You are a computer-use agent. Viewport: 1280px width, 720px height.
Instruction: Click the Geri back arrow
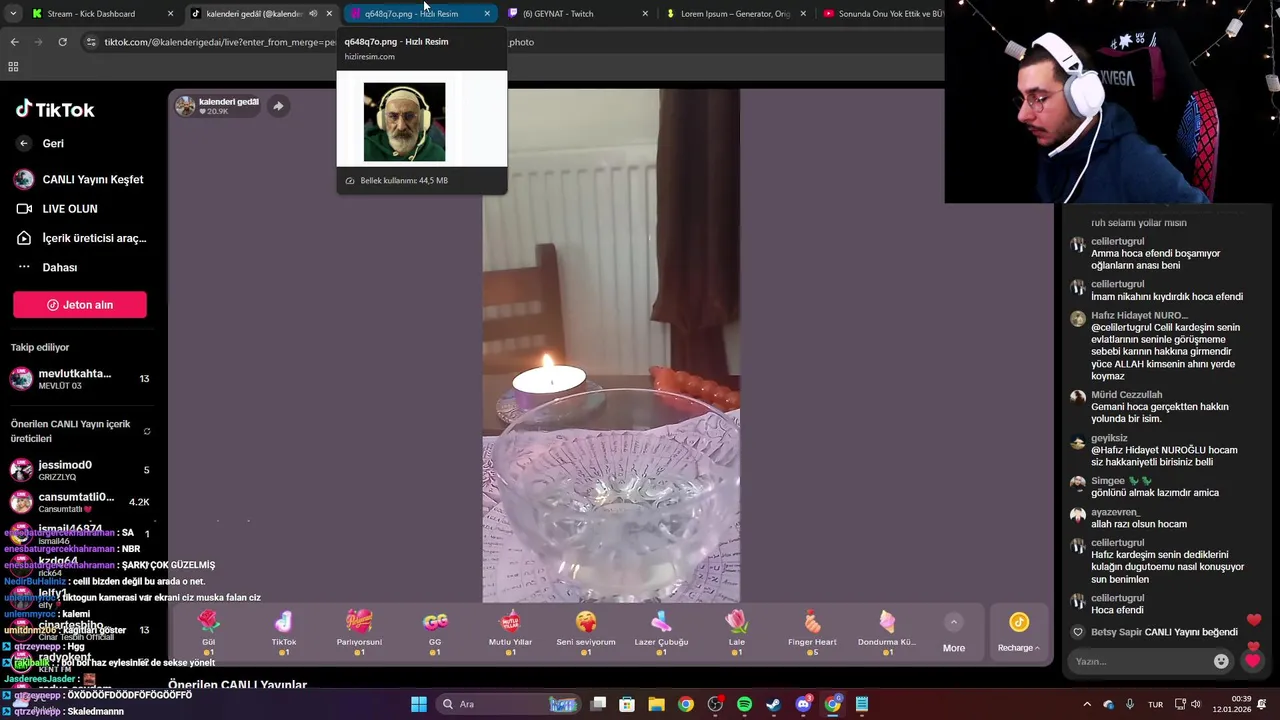pos(24,143)
